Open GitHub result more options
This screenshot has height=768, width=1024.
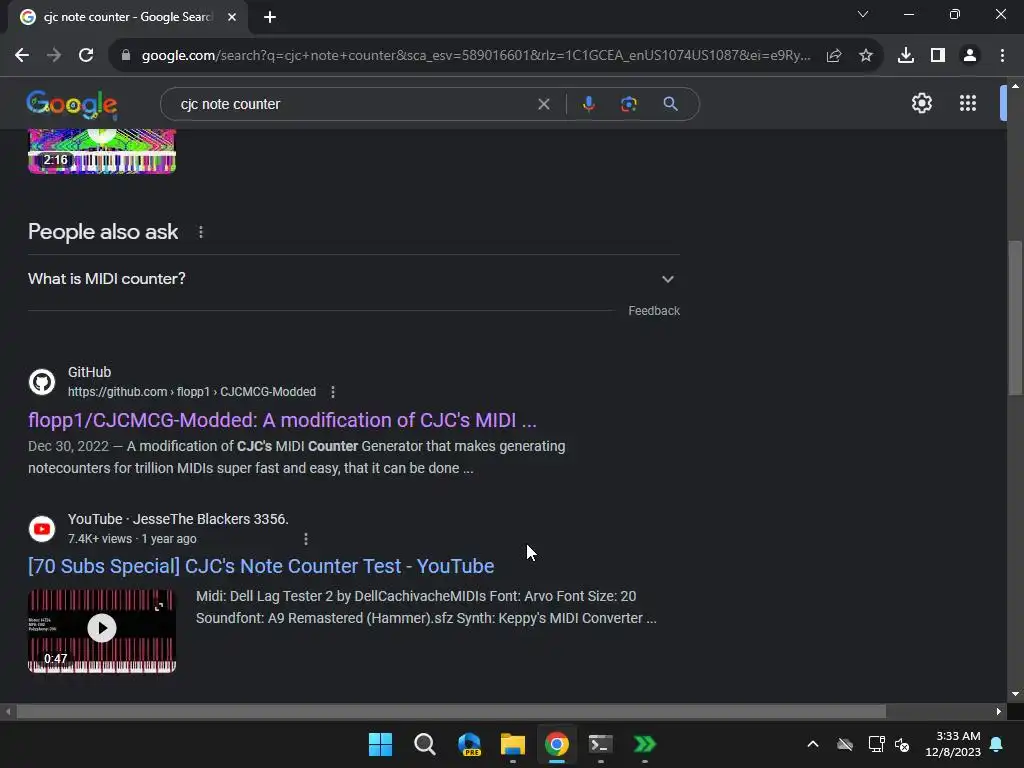coord(333,392)
